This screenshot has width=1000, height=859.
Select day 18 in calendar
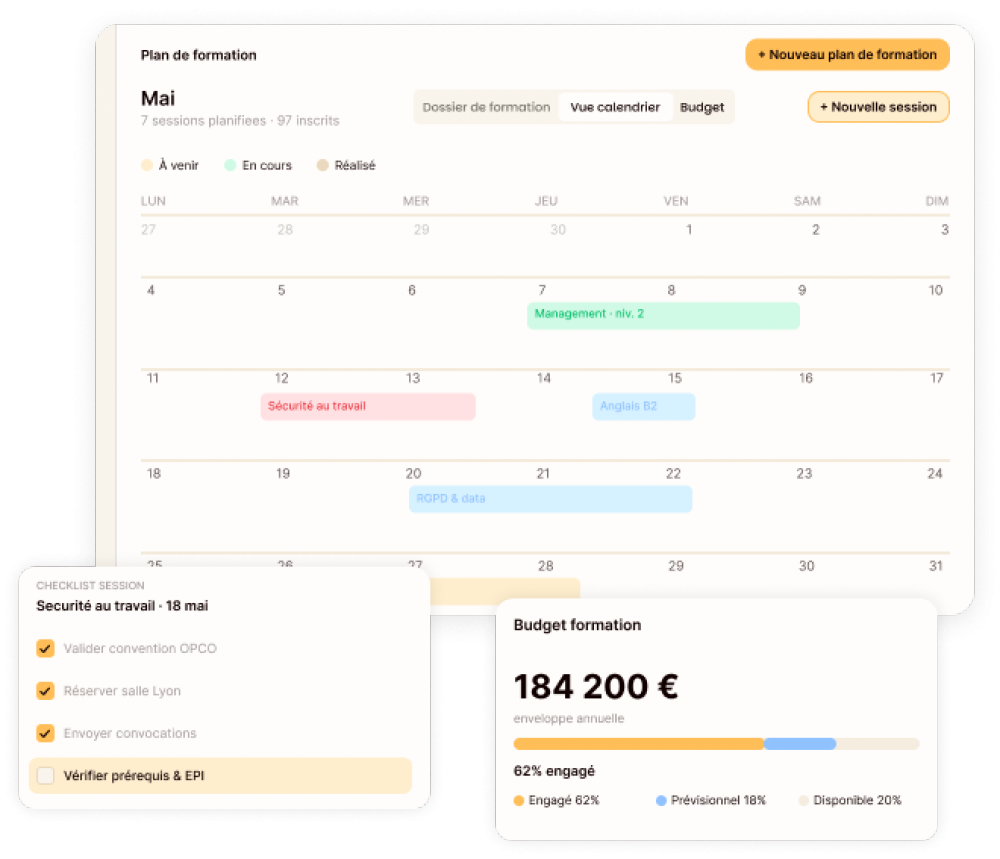click(x=154, y=474)
